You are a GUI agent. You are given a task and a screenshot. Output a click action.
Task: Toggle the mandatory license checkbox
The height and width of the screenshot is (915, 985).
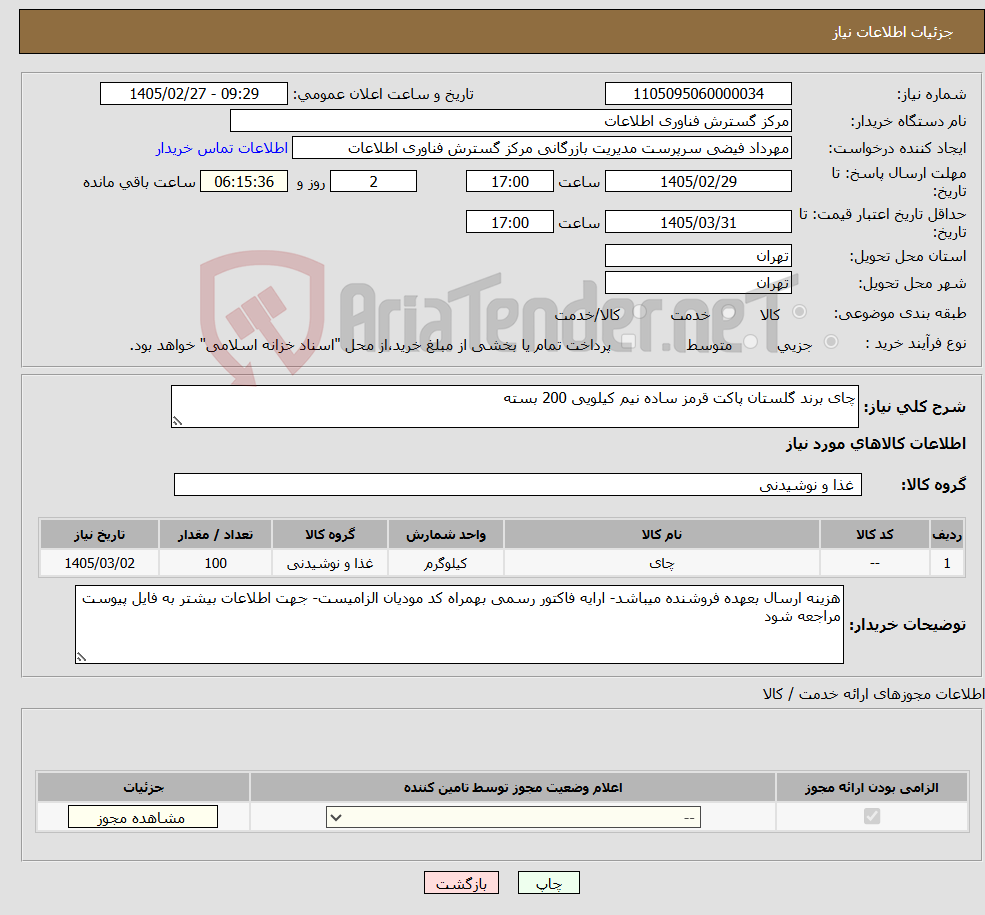[872, 816]
